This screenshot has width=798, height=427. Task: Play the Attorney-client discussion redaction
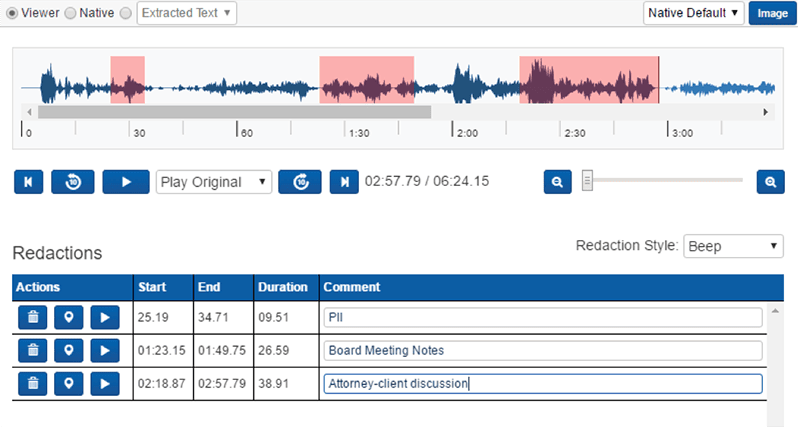coord(105,384)
